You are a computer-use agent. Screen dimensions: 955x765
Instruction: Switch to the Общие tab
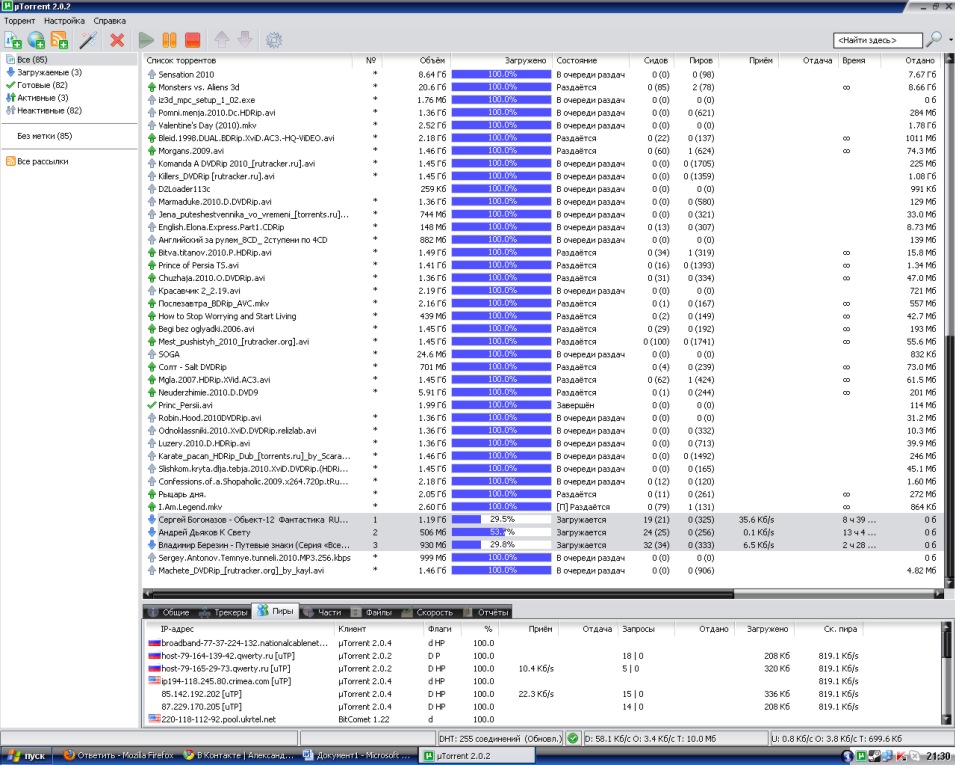point(169,612)
